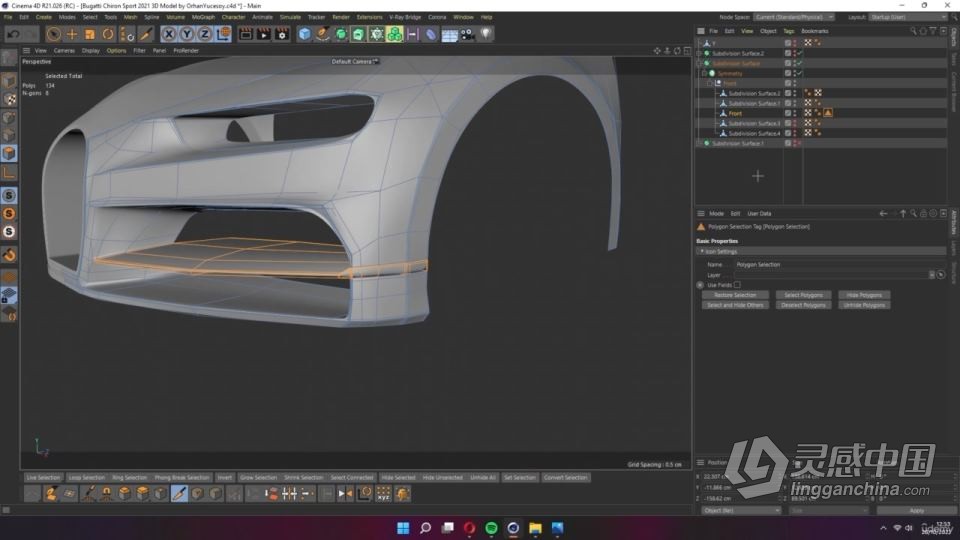Collapse the Symmetry tree node
The image size is (960, 540).
[705, 73]
